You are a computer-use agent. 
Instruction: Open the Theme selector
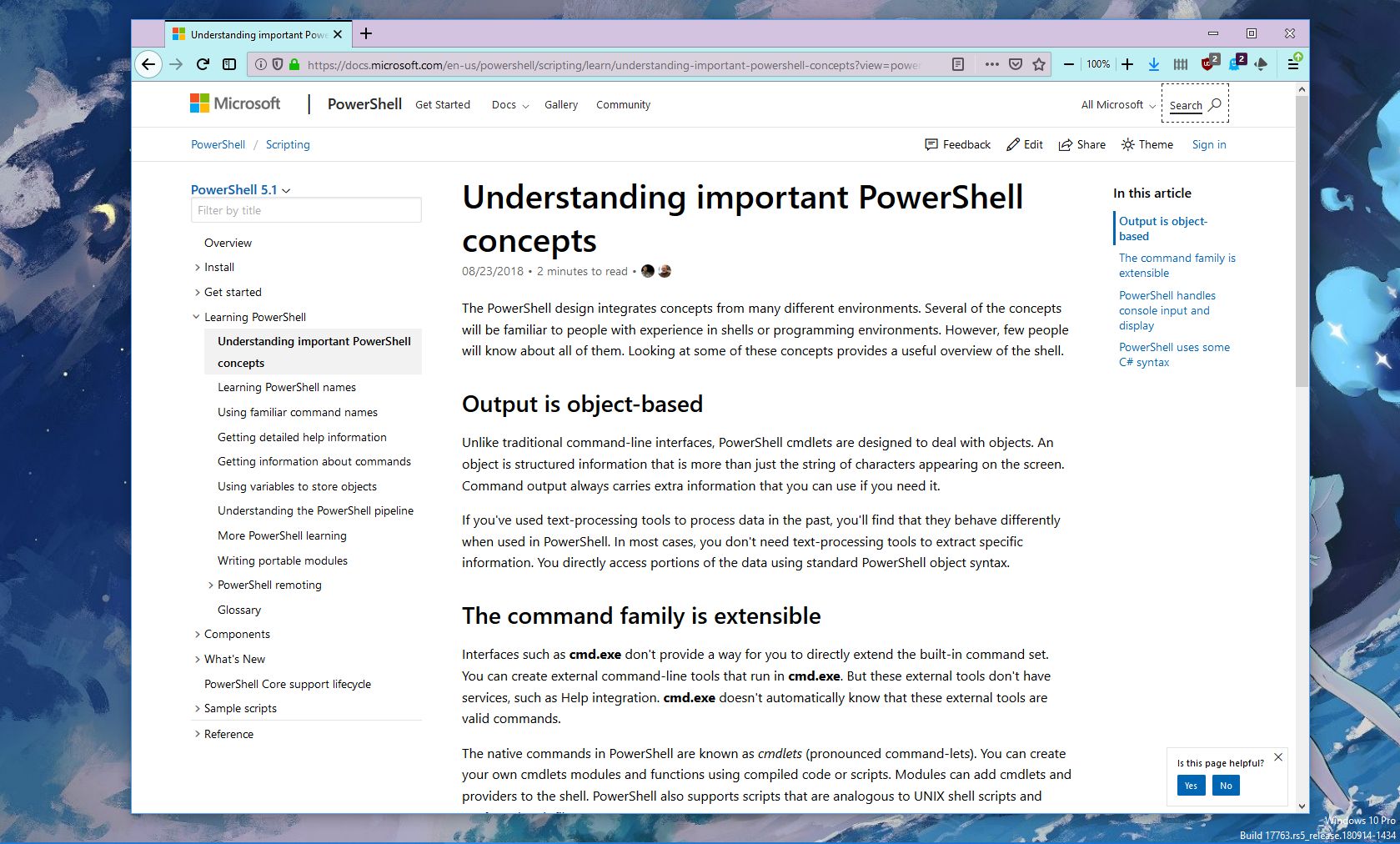[x=1147, y=144]
